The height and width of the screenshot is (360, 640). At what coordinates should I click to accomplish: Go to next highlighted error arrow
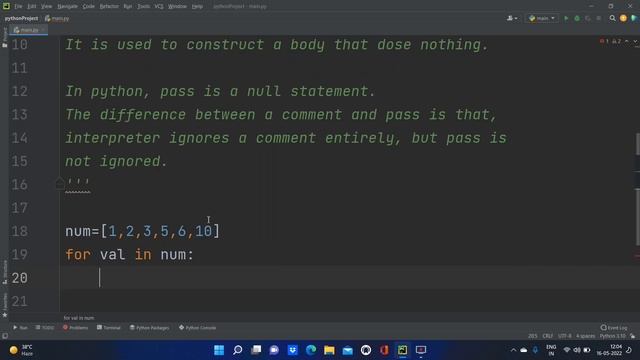coord(635,41)
